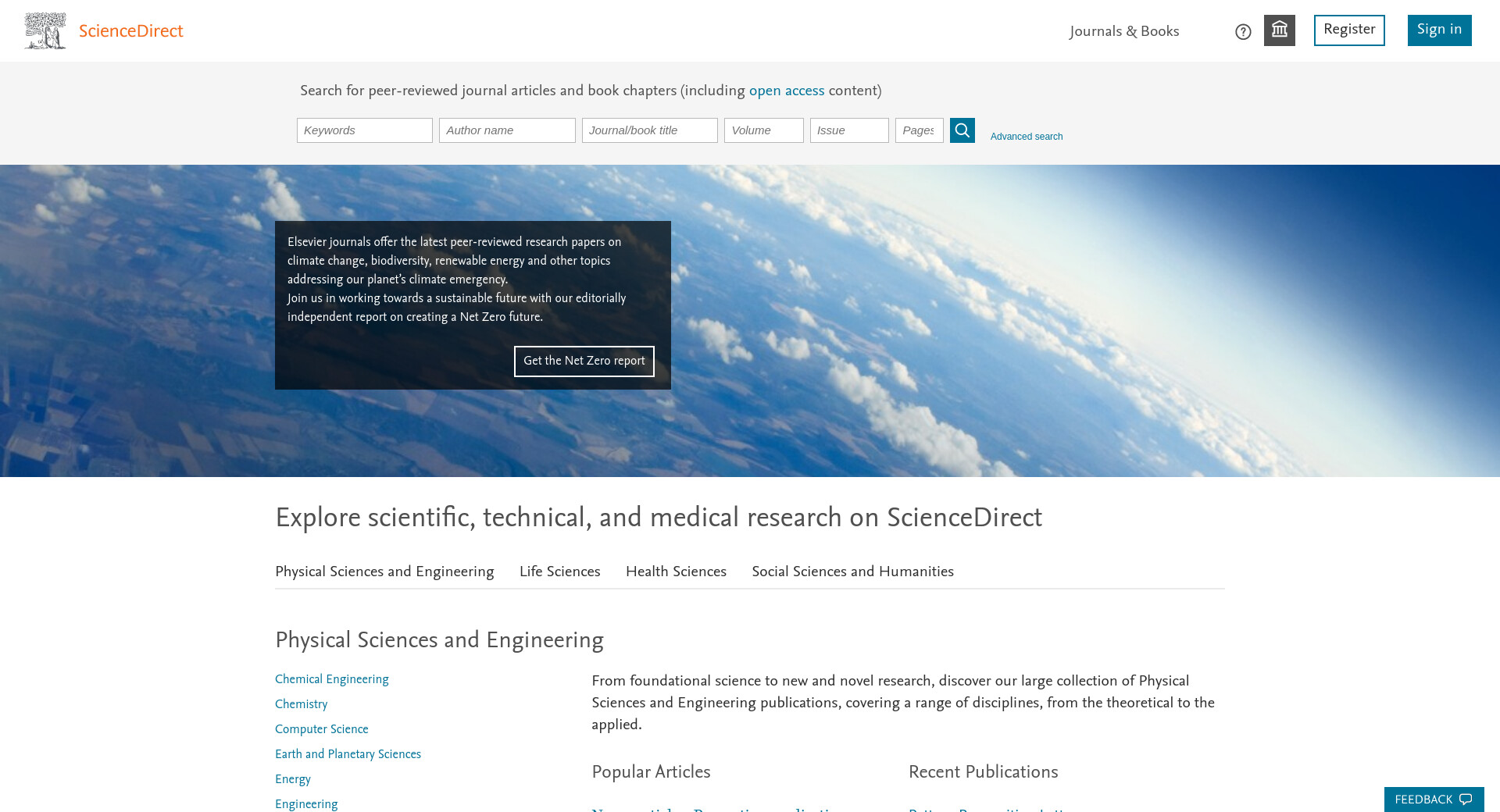The width and height of the screenshot is (1500, 812).
Task: Click the Register button
Action: click(x=1348, y=30)
